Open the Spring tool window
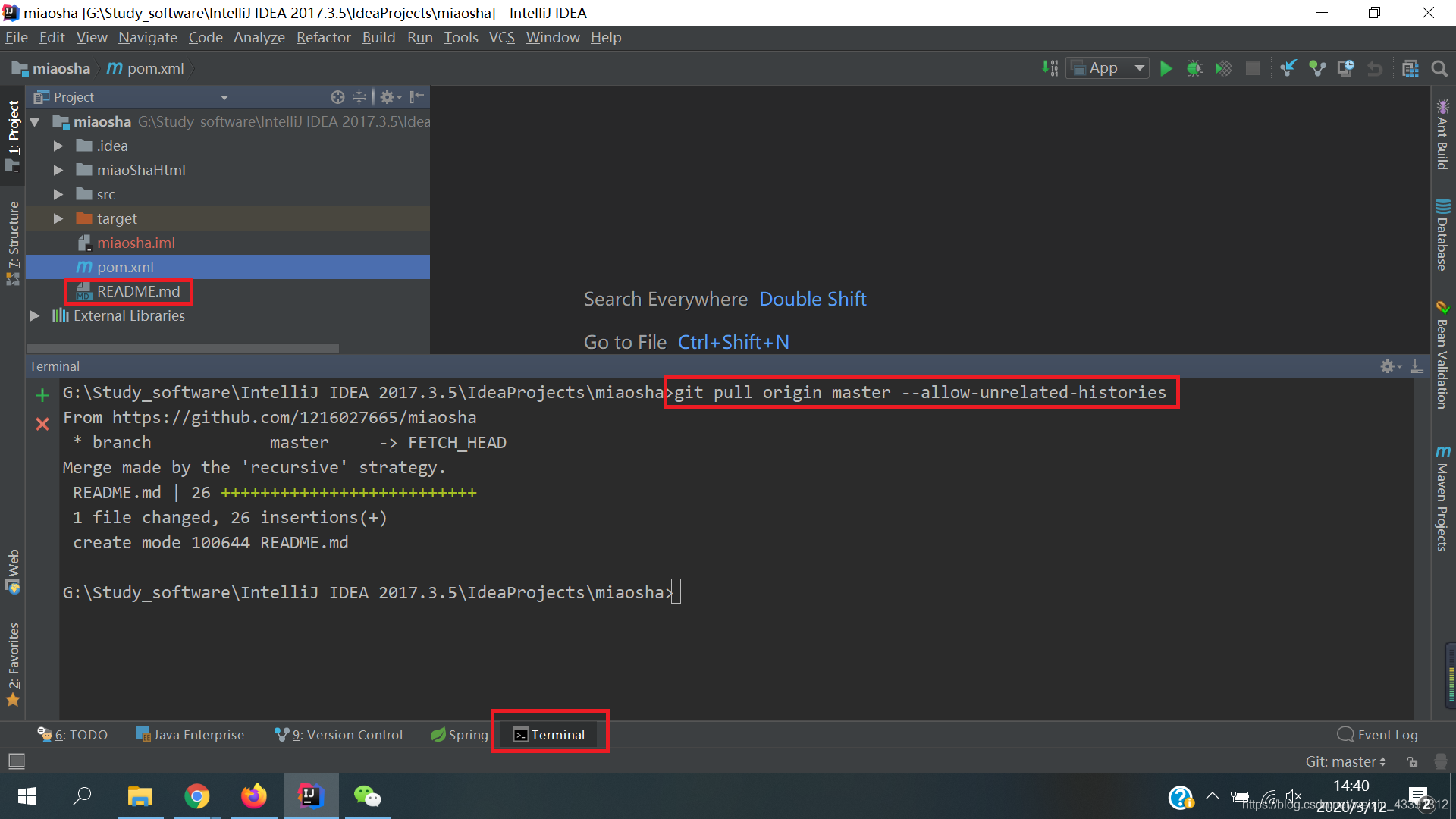 [x=460, y=734]
